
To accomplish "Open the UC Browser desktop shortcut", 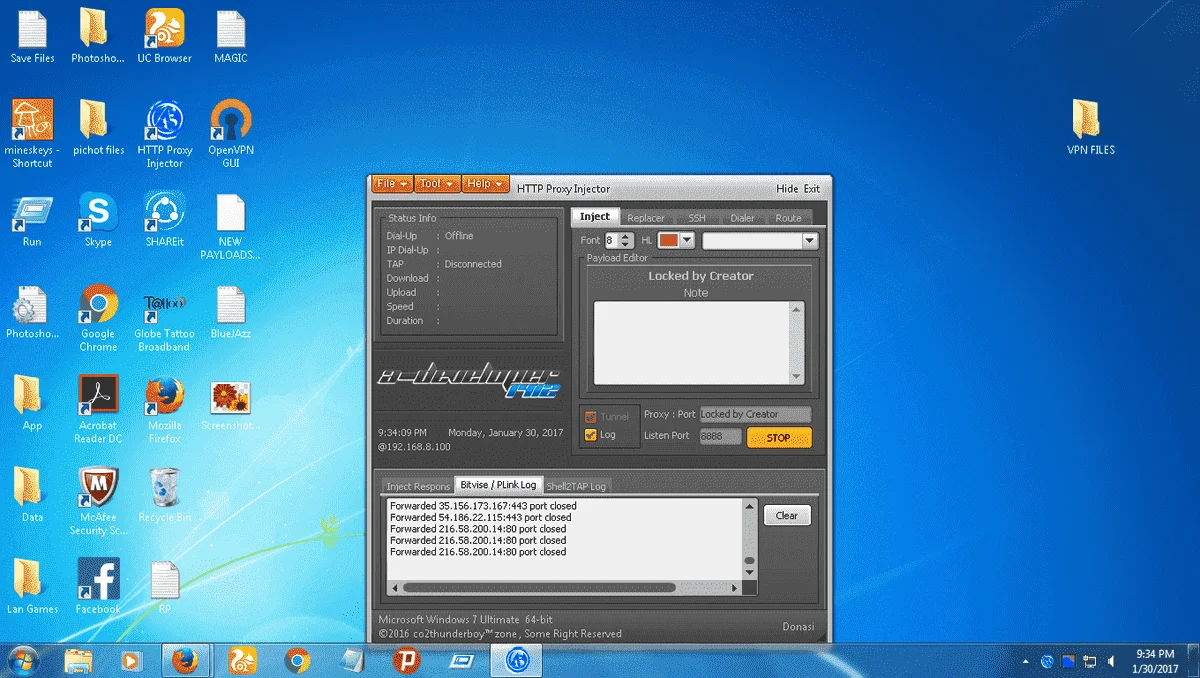I will coord(164,37).
